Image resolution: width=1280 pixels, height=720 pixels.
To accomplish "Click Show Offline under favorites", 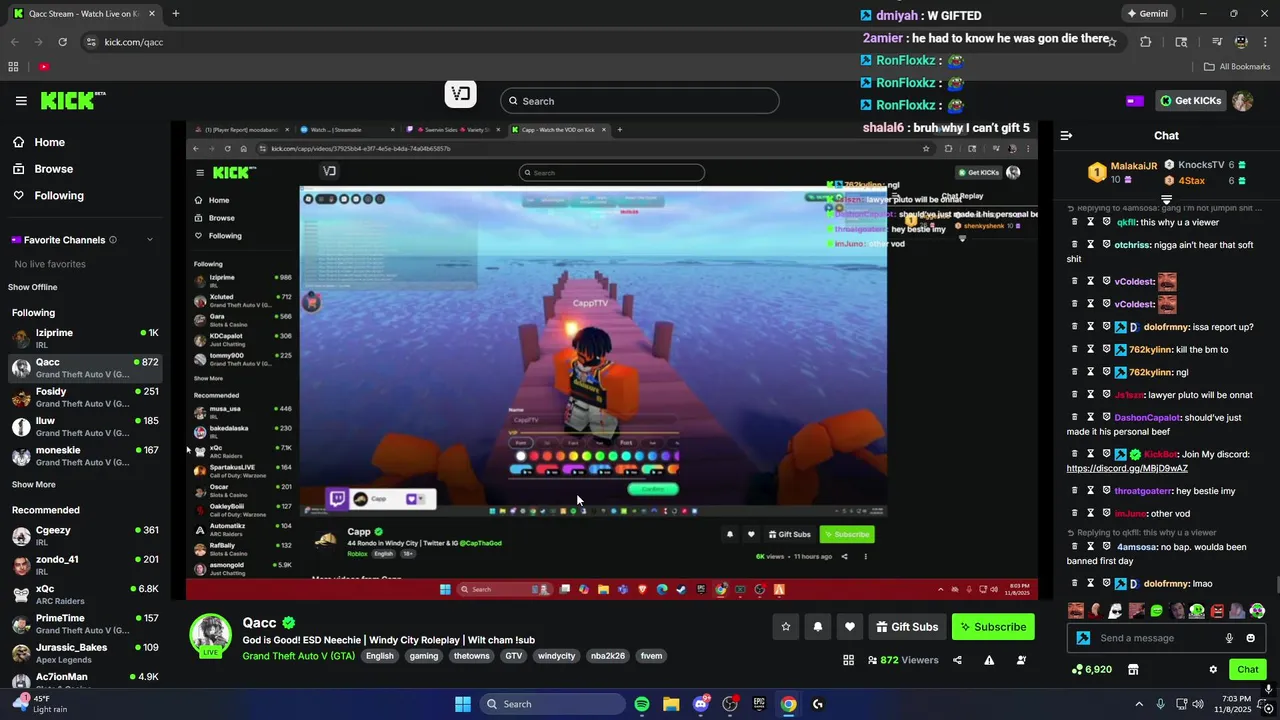I will point(33,287).
